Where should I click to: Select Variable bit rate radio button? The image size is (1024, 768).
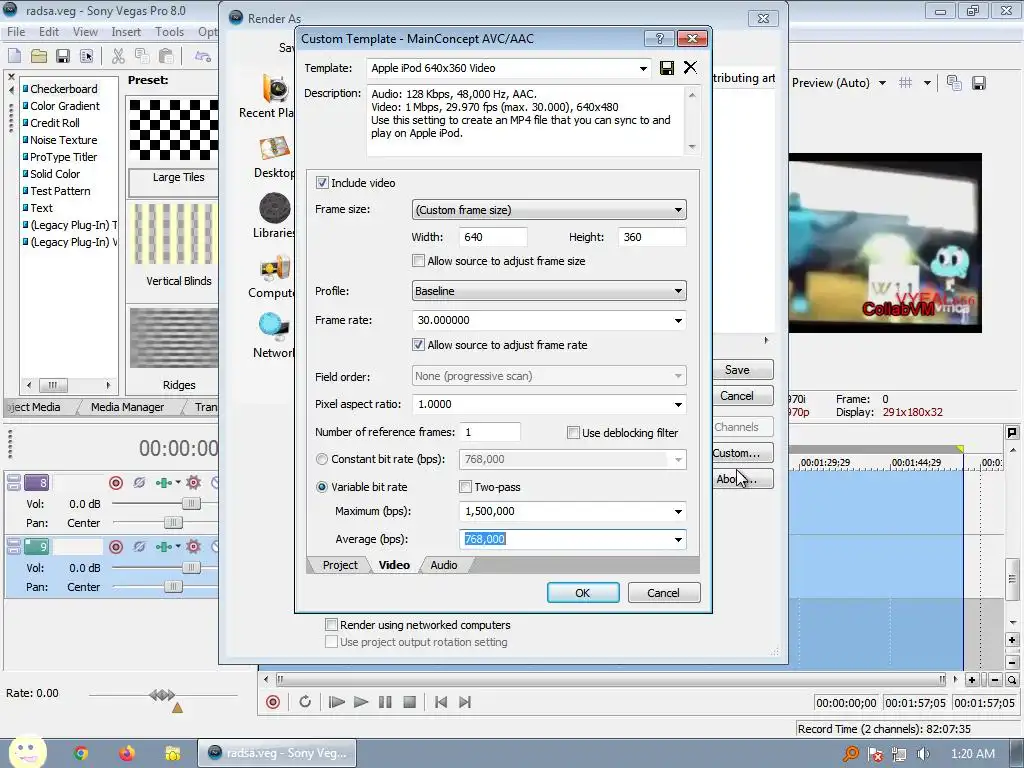321,487
